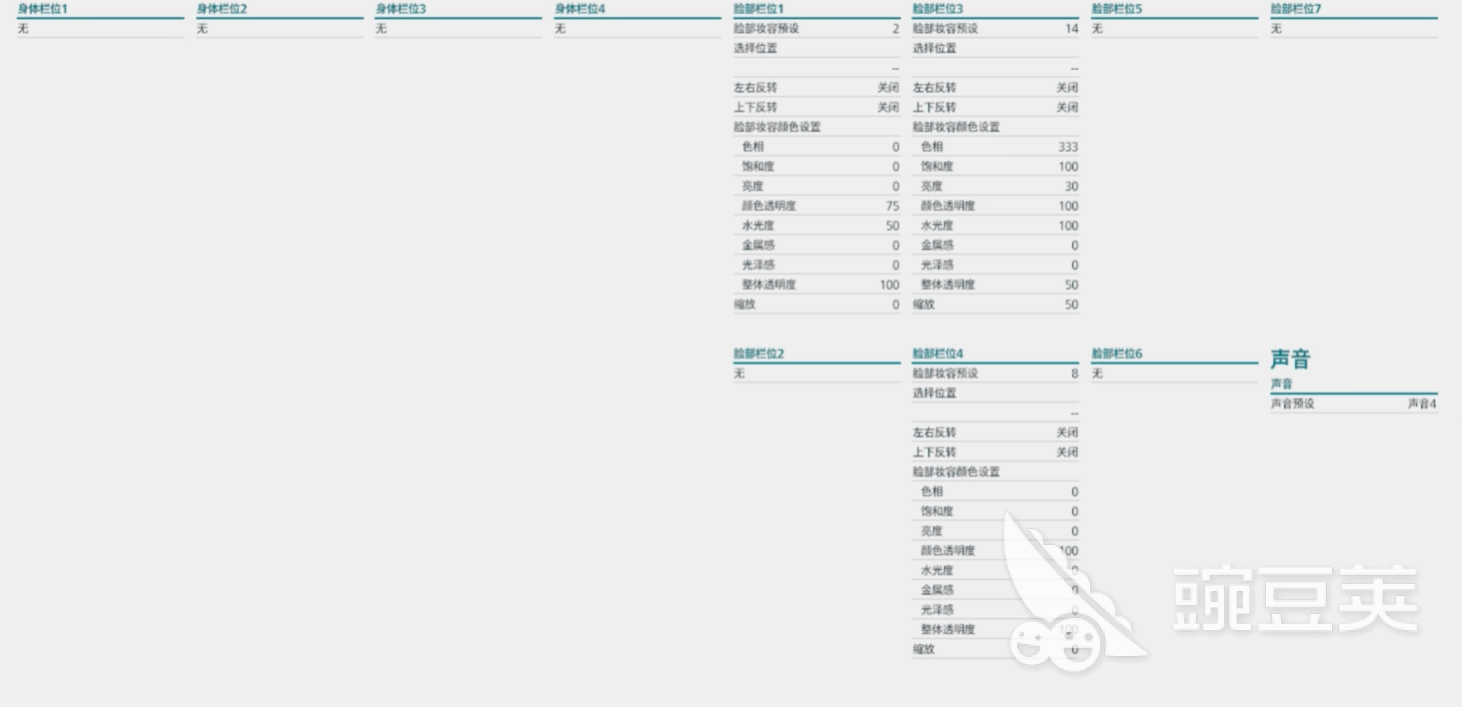Image resolution: width=1462 pixels, height=707 pixels.
Task: Click 脸部妆容颜色设置 in 脸部栏位1
Action: [x=777, y=127]
